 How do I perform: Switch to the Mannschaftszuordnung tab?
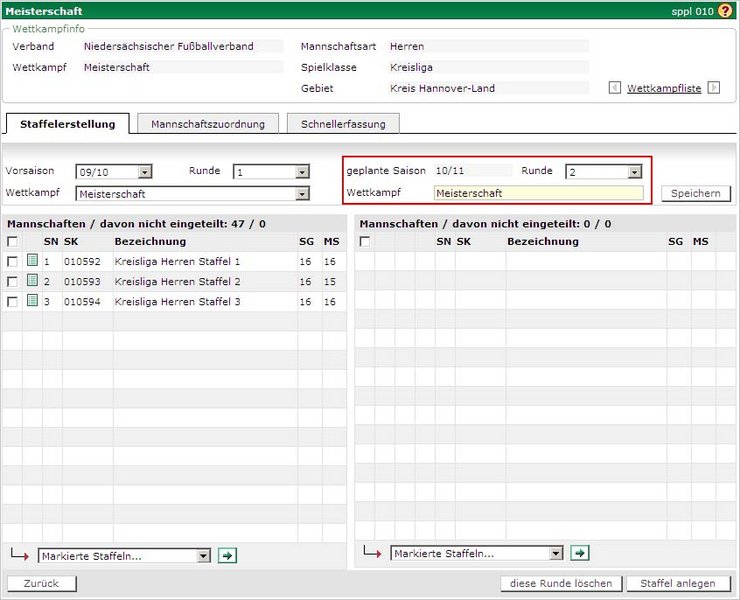point(208,124)
